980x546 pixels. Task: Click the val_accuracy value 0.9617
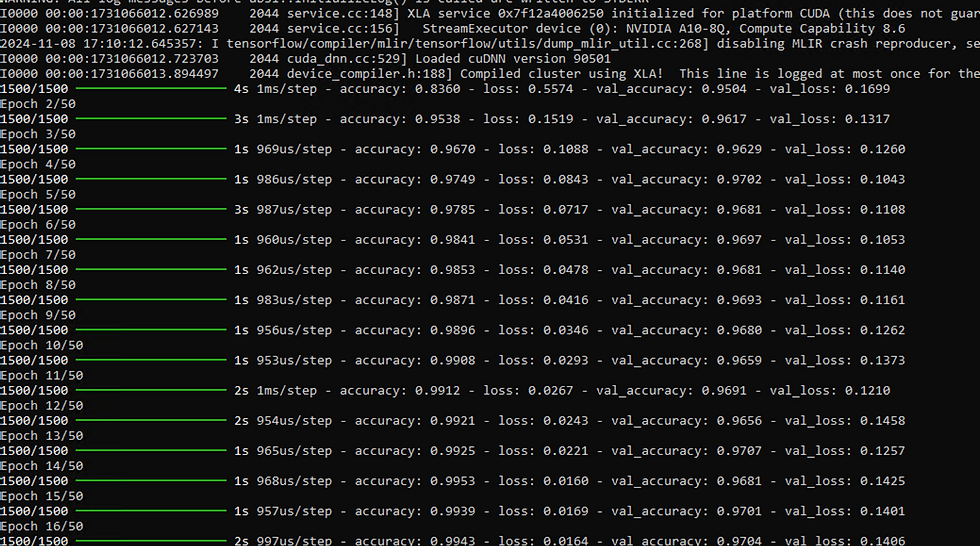pyautogui.click(x=724, y=119)
